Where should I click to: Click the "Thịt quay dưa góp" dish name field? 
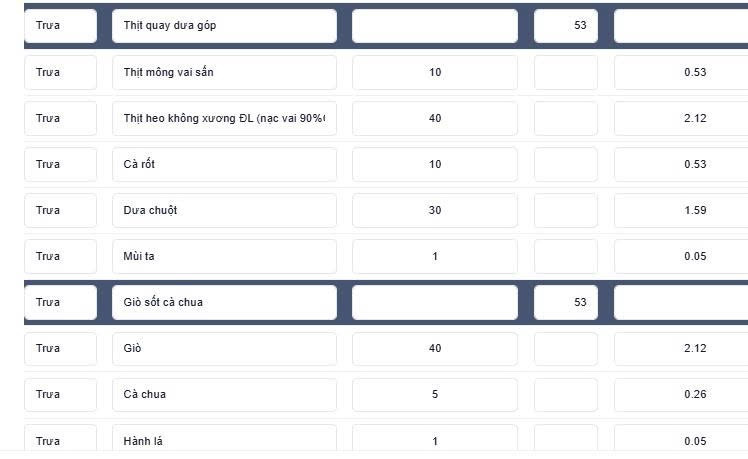224,26
